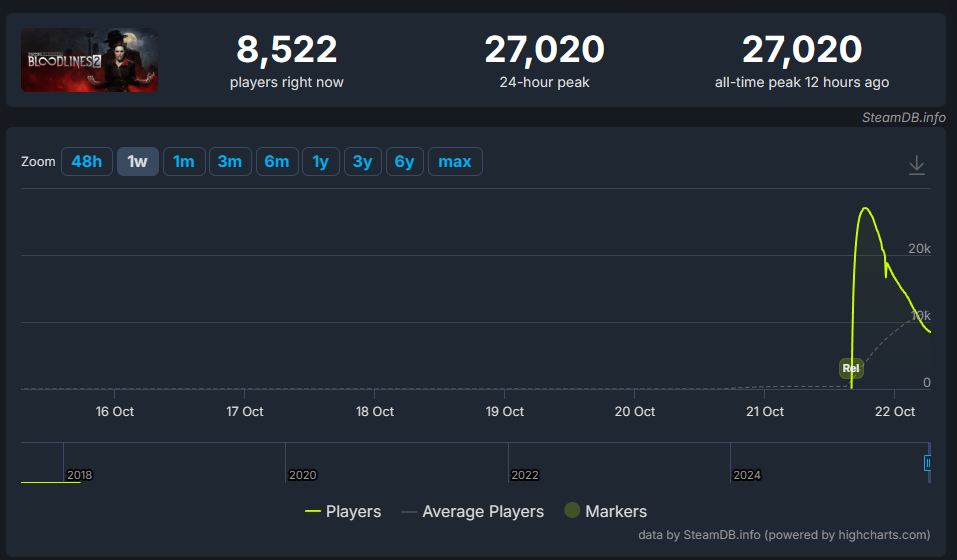Image resolution: width=957 pixels, height=560 pixels.
Task: Choose the 1y zoom option
Action: click(x=320, y=162)
